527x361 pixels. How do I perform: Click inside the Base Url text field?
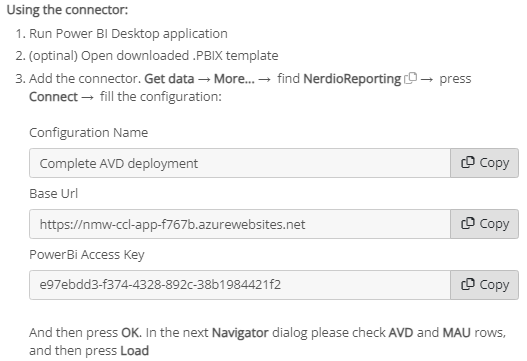[x=240, y=224]
